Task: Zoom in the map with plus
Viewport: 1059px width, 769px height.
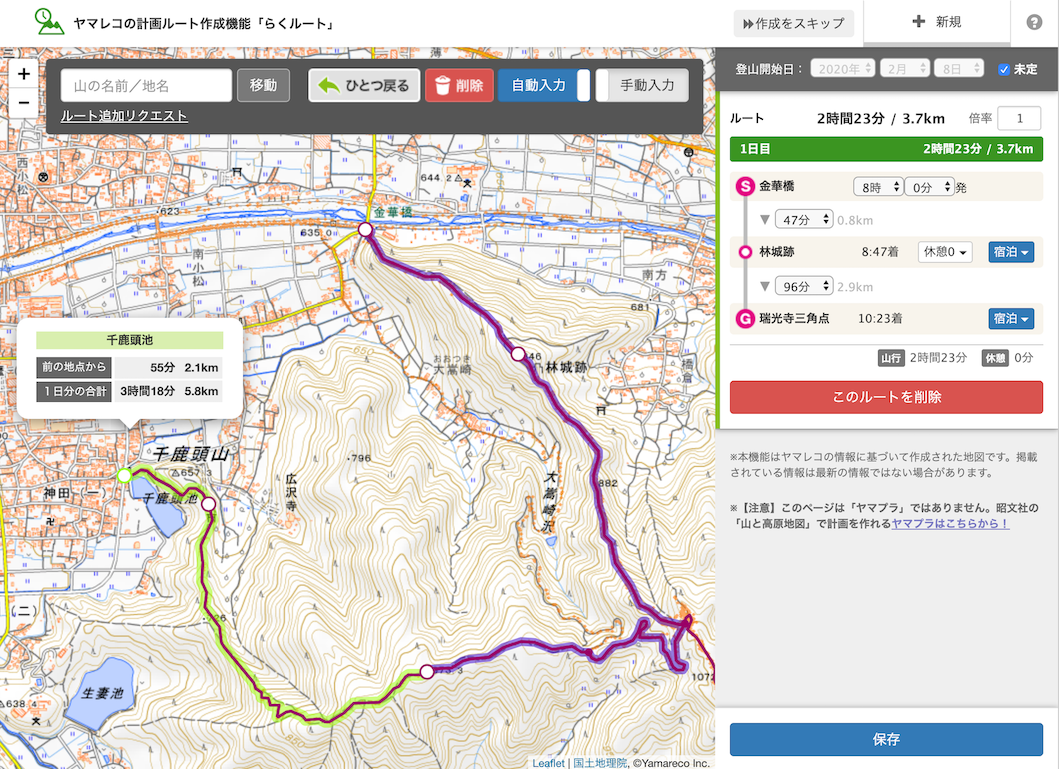Action: coord(24,74)
